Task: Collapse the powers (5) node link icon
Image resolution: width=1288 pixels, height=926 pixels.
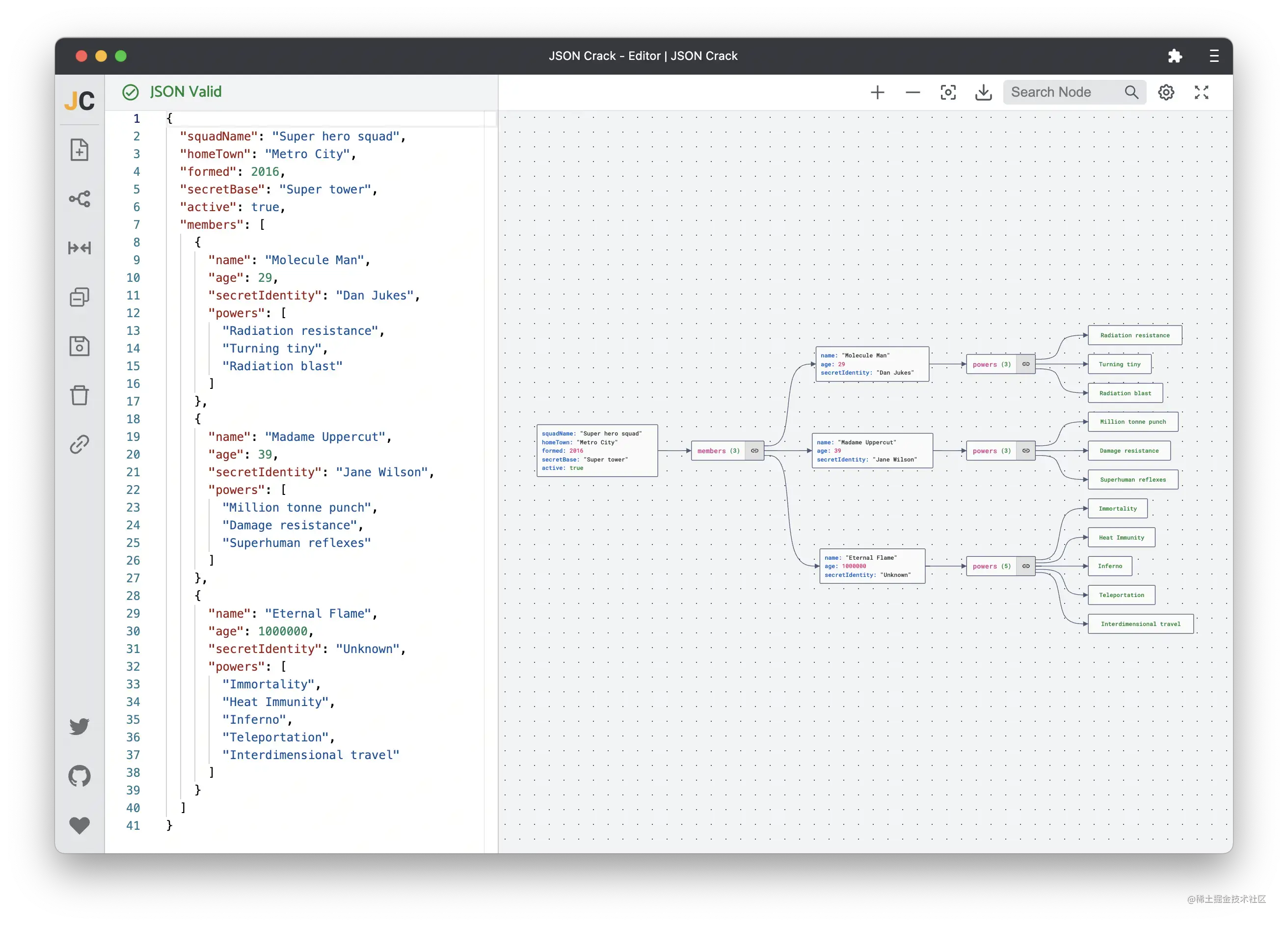Action: pos(1025,566)
